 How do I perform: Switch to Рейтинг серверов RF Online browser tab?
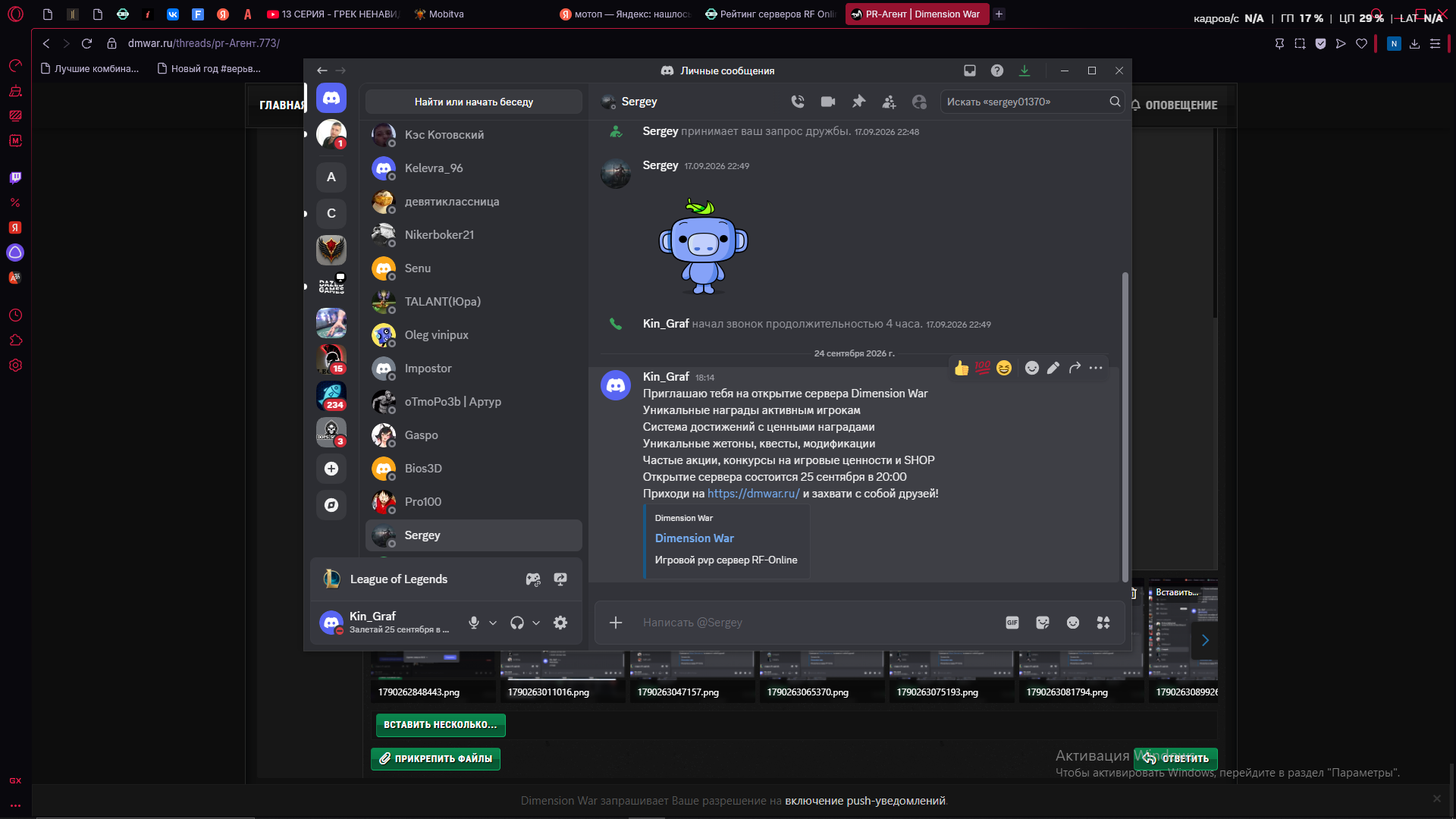(770, 14)
